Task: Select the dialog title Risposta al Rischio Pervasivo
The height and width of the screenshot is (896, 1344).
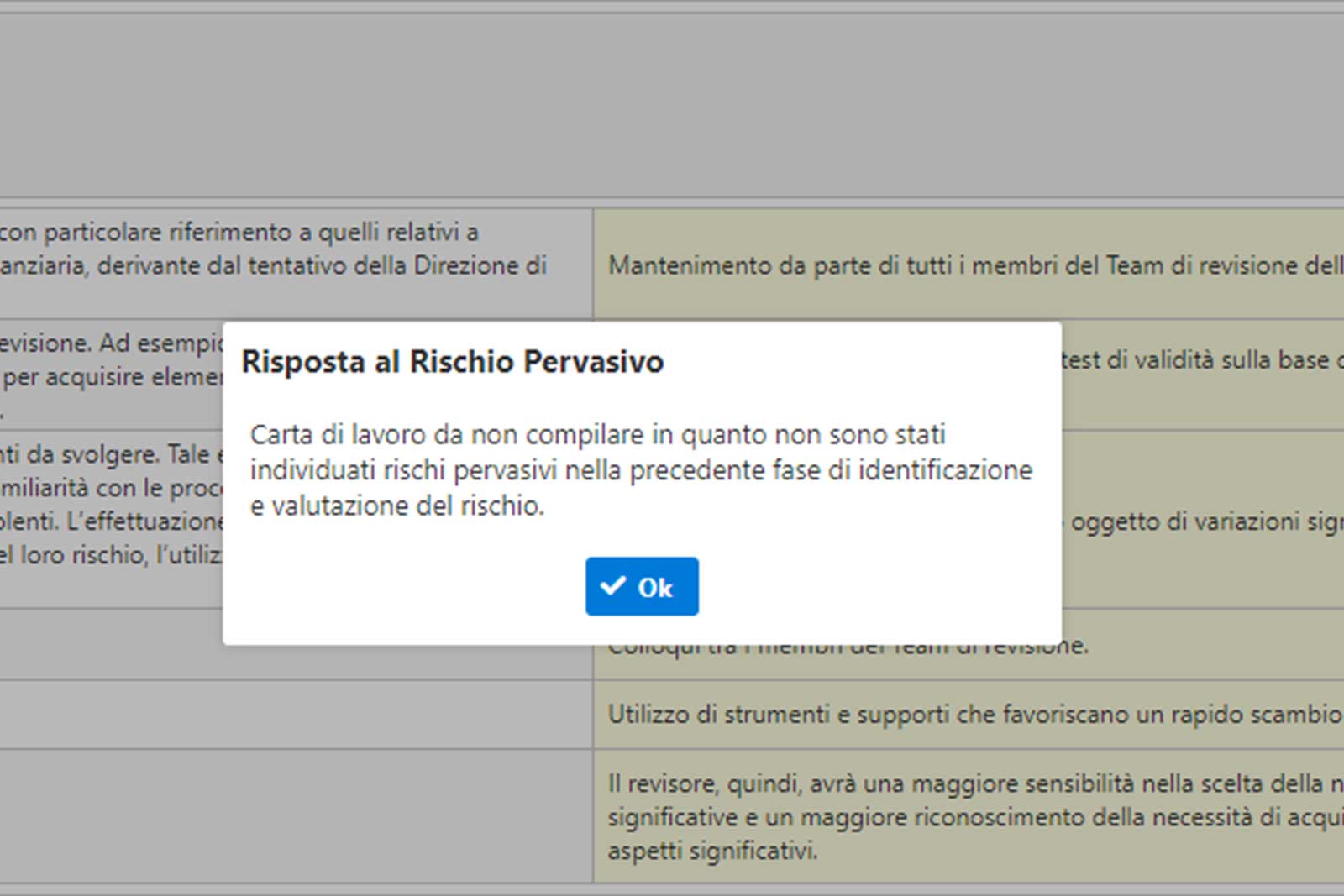Action: (x=454, y=363)
